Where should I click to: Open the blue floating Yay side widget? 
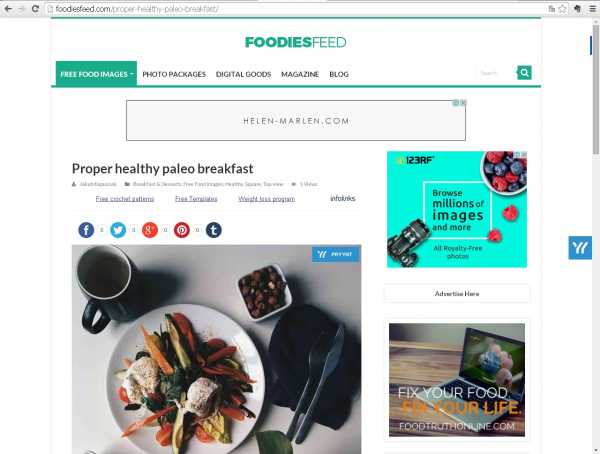(x=580, y=248)
